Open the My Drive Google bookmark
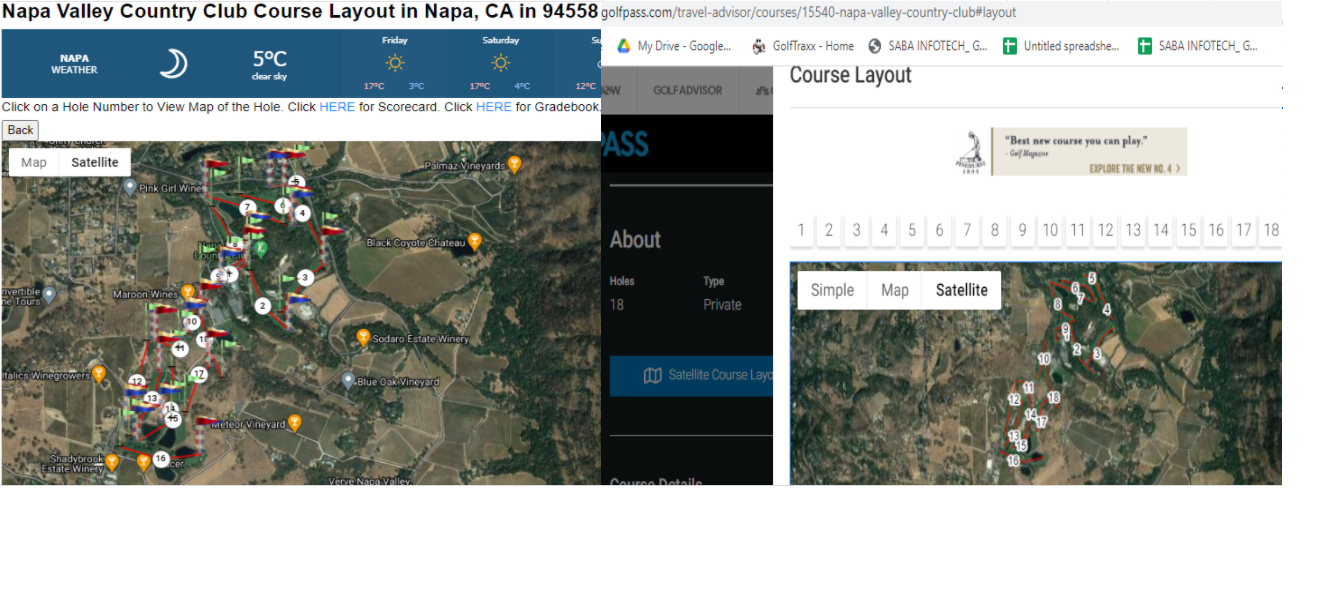The image size is (1338, 594). [x=673, y=46]
